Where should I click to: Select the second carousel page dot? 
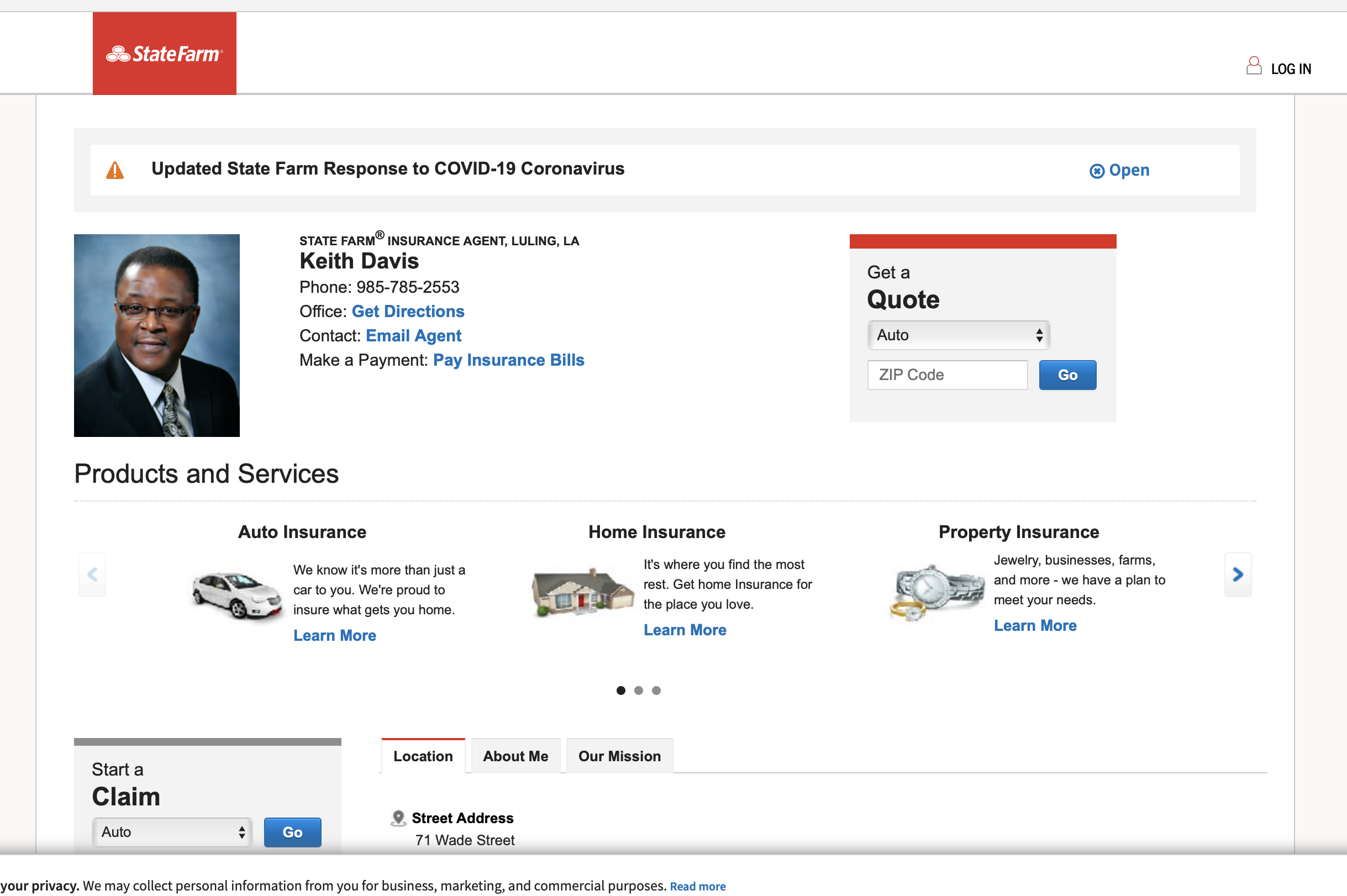tap(638, 691)
